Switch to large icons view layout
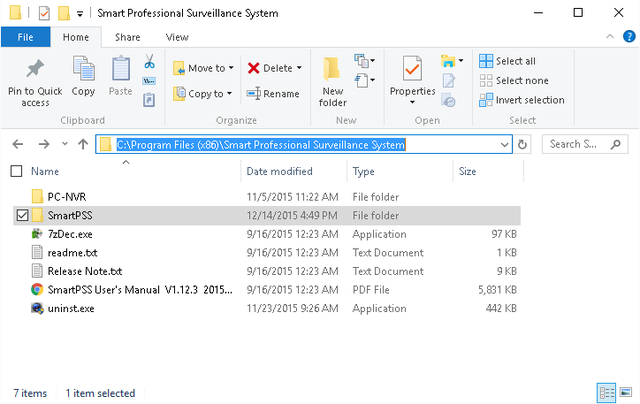The width and height of the screenshot is (640, 404). [x=626, y=392]
